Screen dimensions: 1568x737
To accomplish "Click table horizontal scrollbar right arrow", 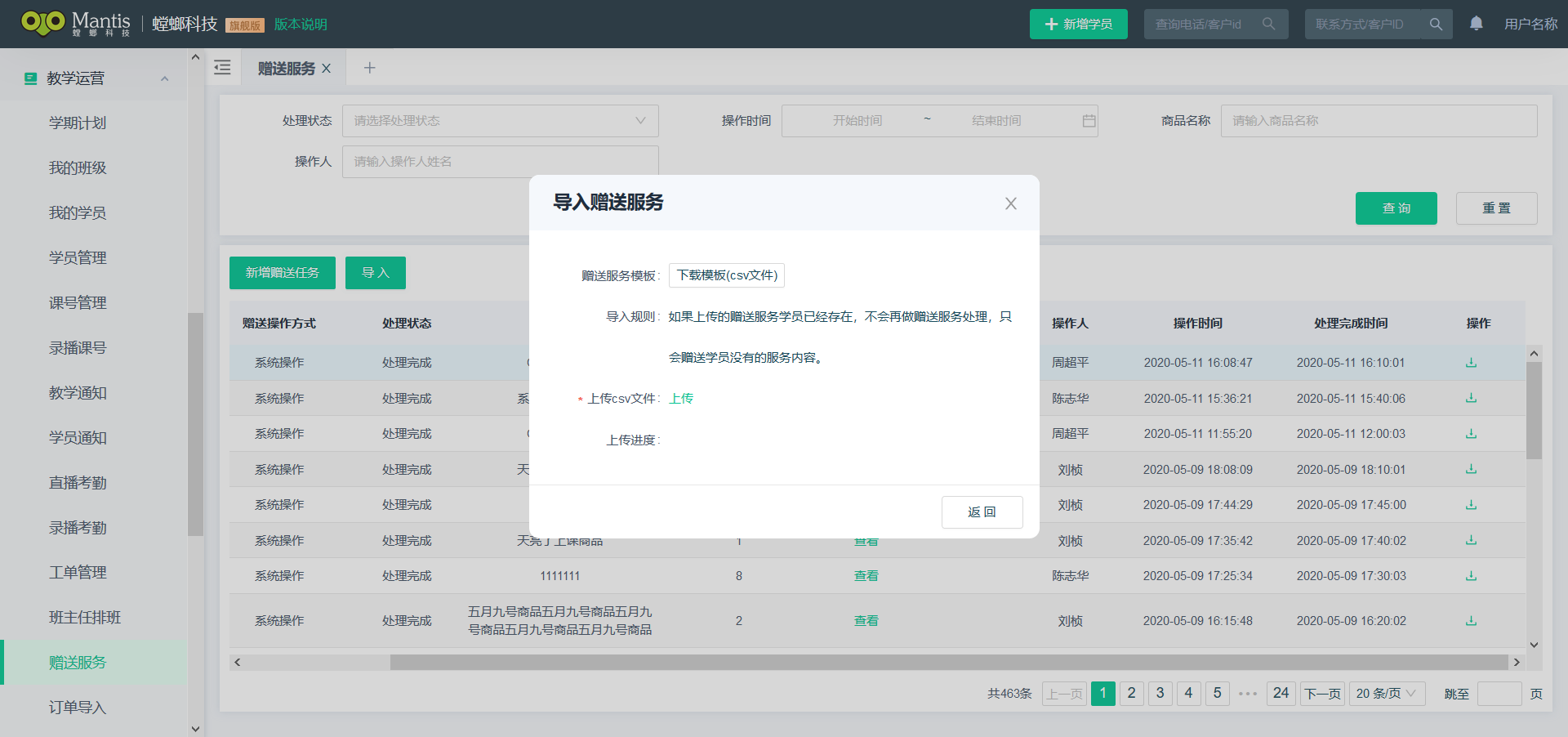I will point(1517,662).
